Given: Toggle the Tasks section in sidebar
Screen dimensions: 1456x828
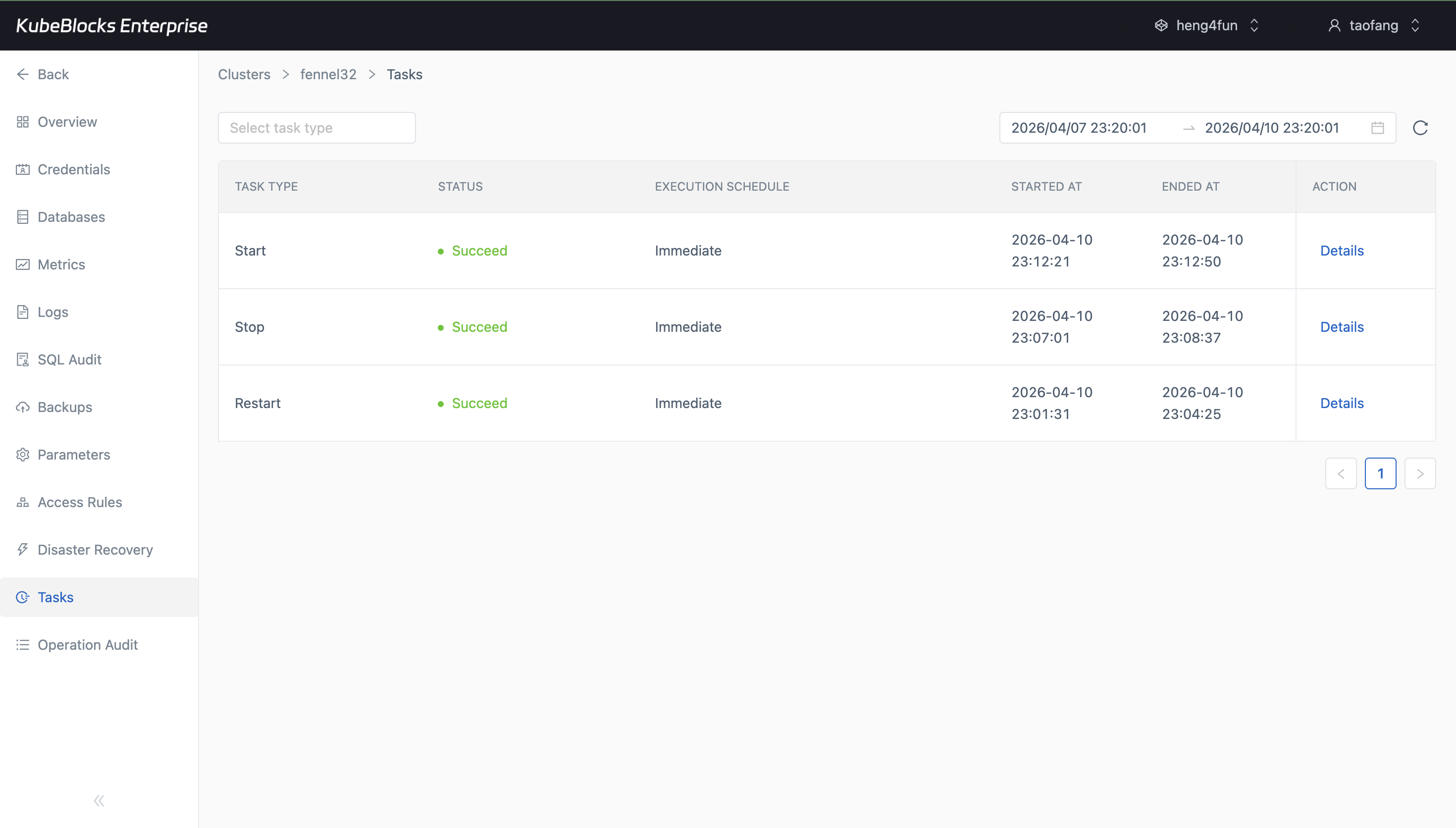Looking at the screenshot, I should coord(23,597).
